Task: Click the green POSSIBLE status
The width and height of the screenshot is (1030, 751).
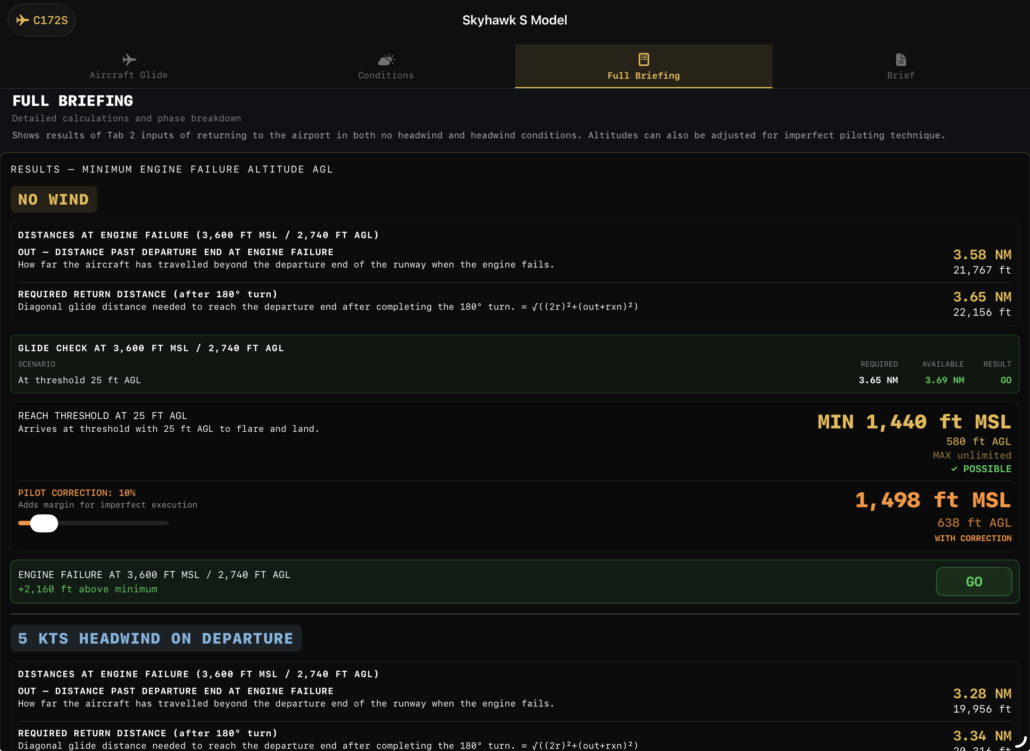Action: pyautogui.click(x=981, y=468)
